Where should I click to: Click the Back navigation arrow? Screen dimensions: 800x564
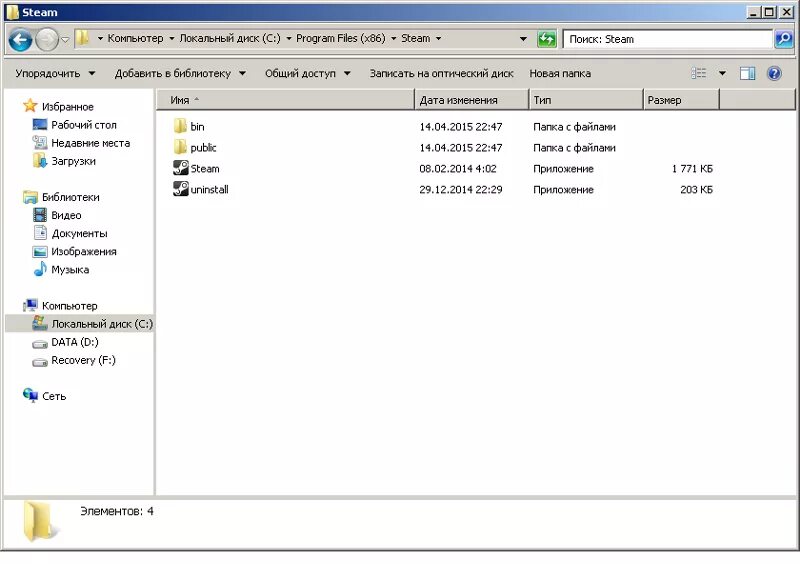(20, 39)
